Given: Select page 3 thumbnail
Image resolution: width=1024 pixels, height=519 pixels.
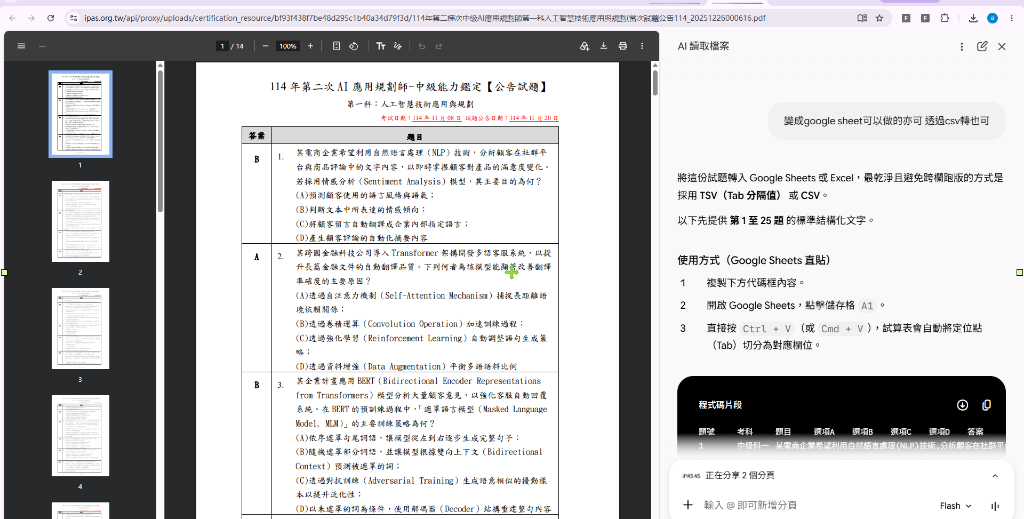Looking at the screenshot, I should click(x=80, y=328).
